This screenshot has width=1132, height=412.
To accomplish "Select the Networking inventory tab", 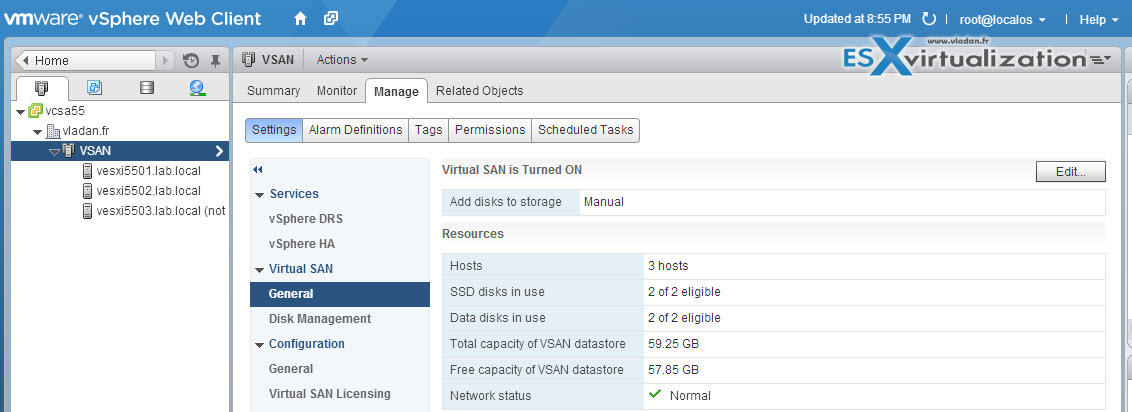I will 197,88.
